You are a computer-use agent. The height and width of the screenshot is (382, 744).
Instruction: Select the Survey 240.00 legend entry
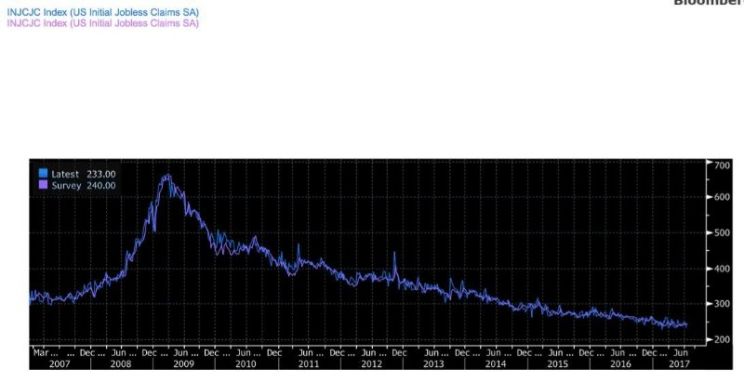coord(77,186)
